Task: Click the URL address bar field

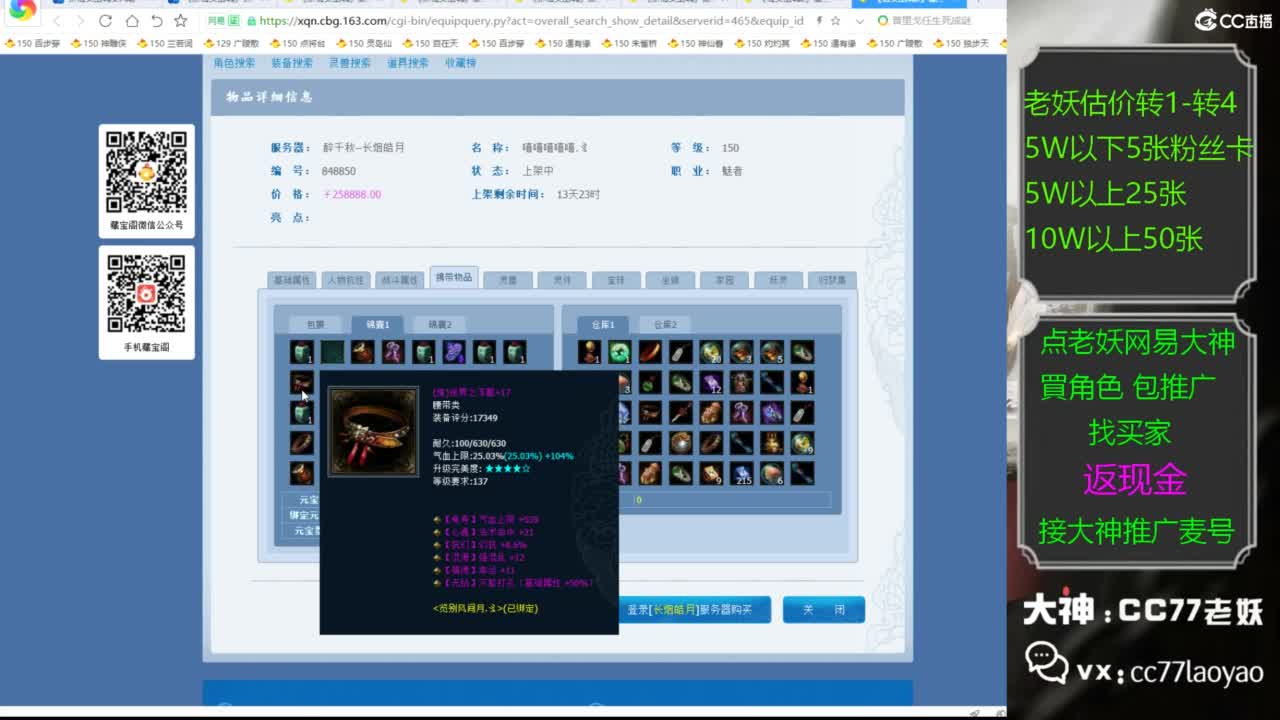Action: click(530, 21)
